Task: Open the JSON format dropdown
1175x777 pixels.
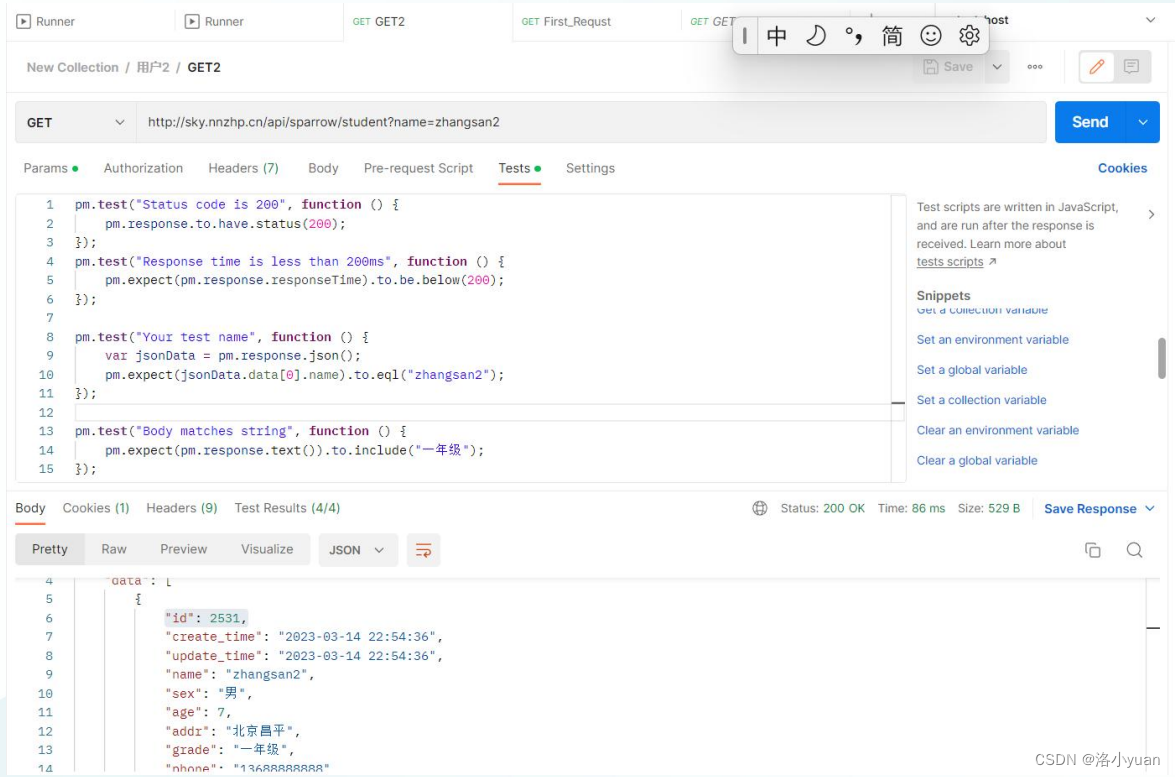Action: tap(357, 550)
